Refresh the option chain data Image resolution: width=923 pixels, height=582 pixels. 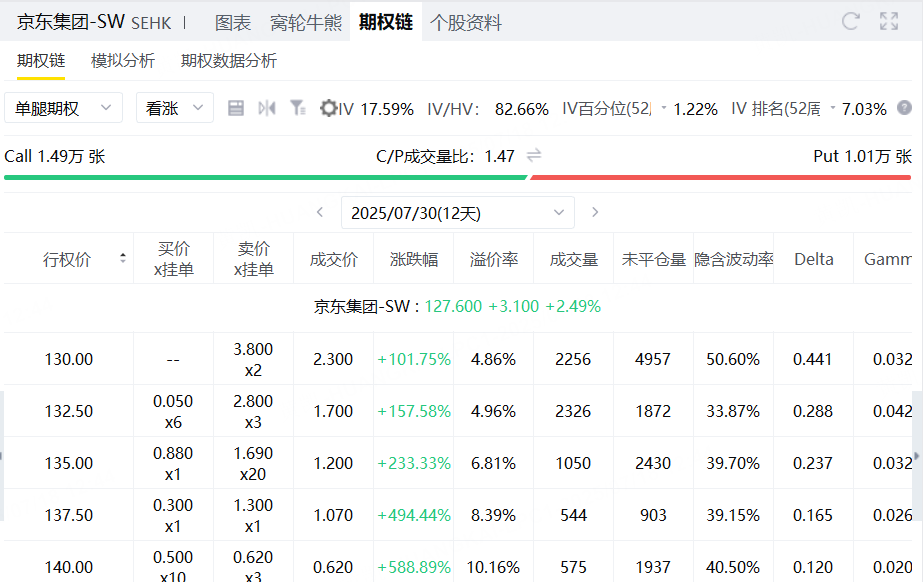click(x=851, y=22)
